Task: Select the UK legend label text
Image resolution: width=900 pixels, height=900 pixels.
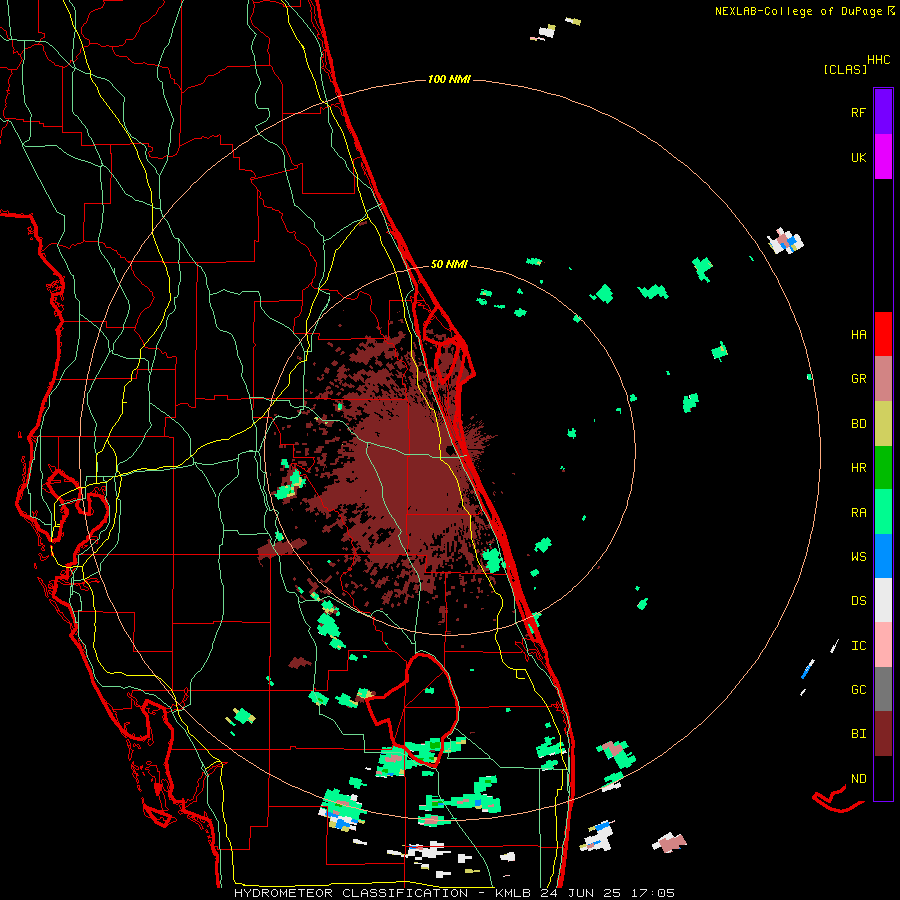Action: (x=858, y=158)
